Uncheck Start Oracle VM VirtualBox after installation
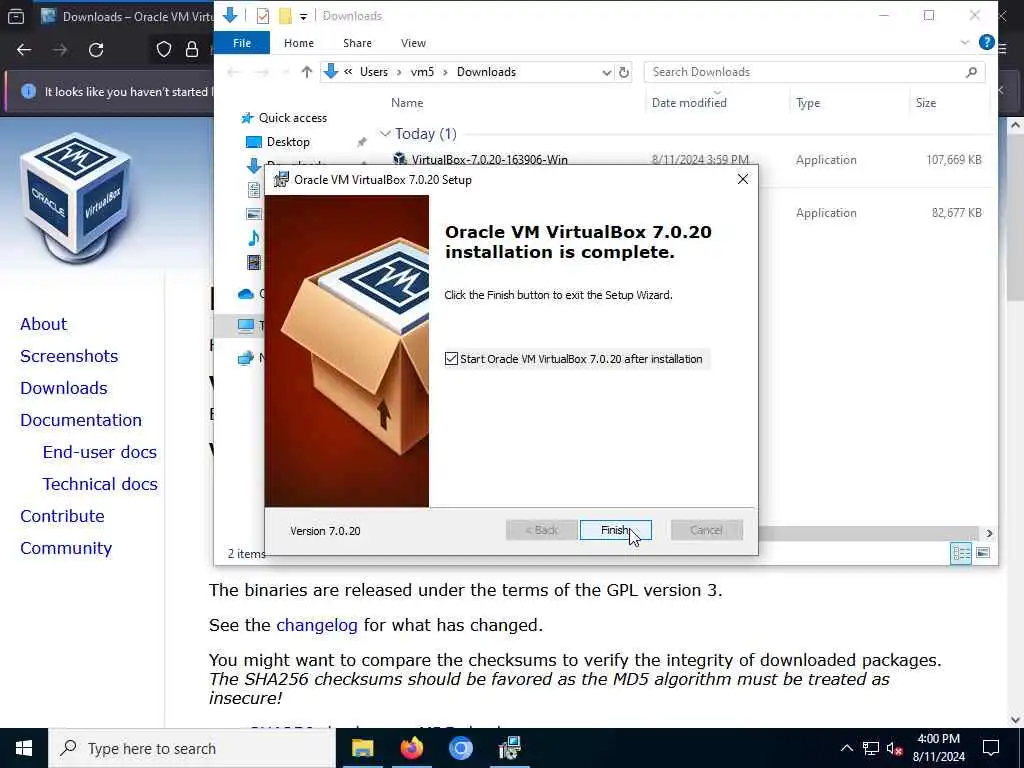 451,359
